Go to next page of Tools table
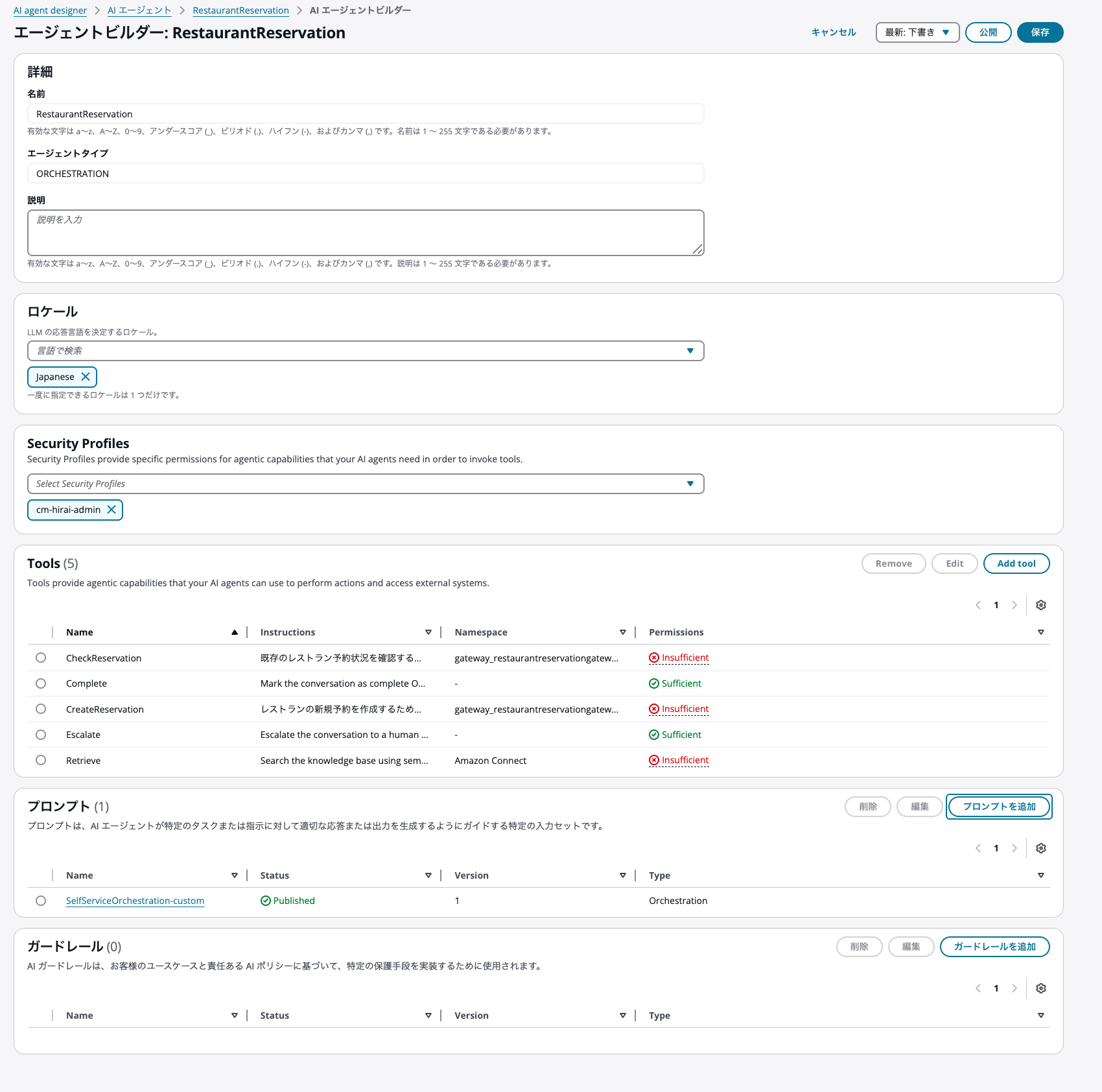 pyautogui.click(x=1014, y=605)
